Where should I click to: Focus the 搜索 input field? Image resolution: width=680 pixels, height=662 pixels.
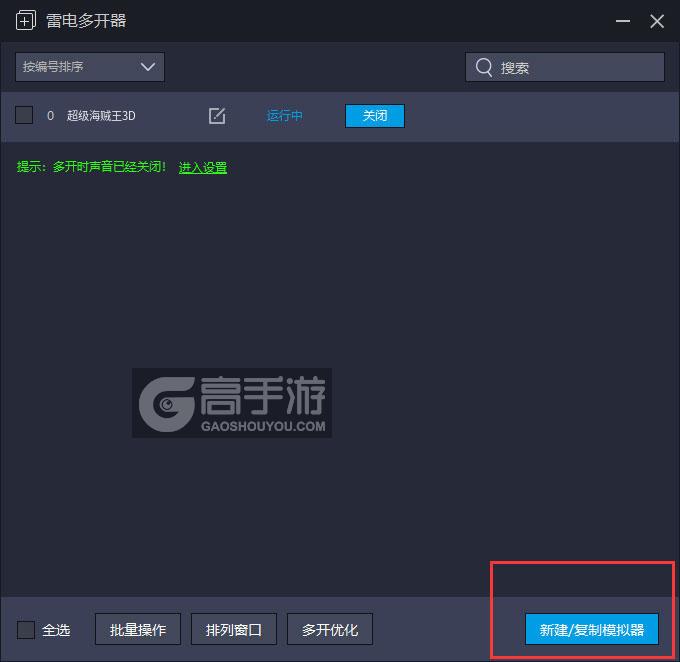[565, 67]
